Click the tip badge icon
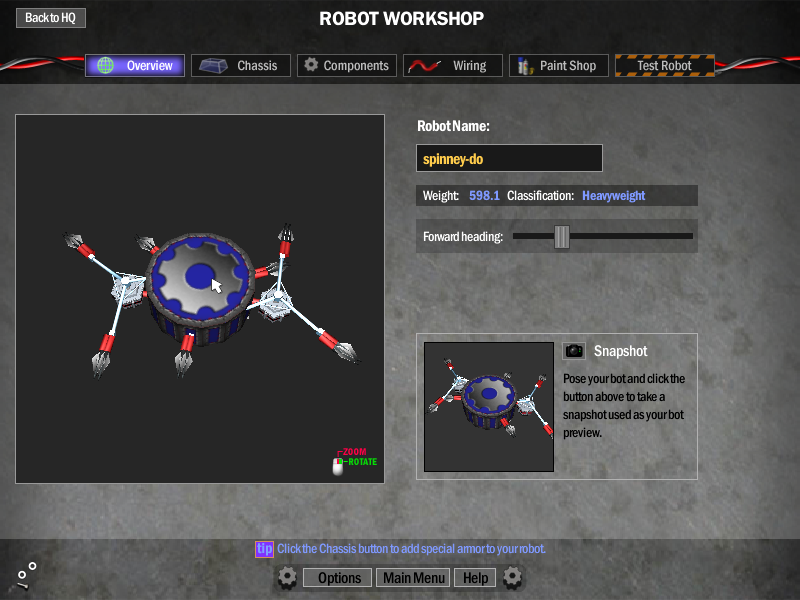Viewport: 800px width, 600px height. [x=264, y=549]
